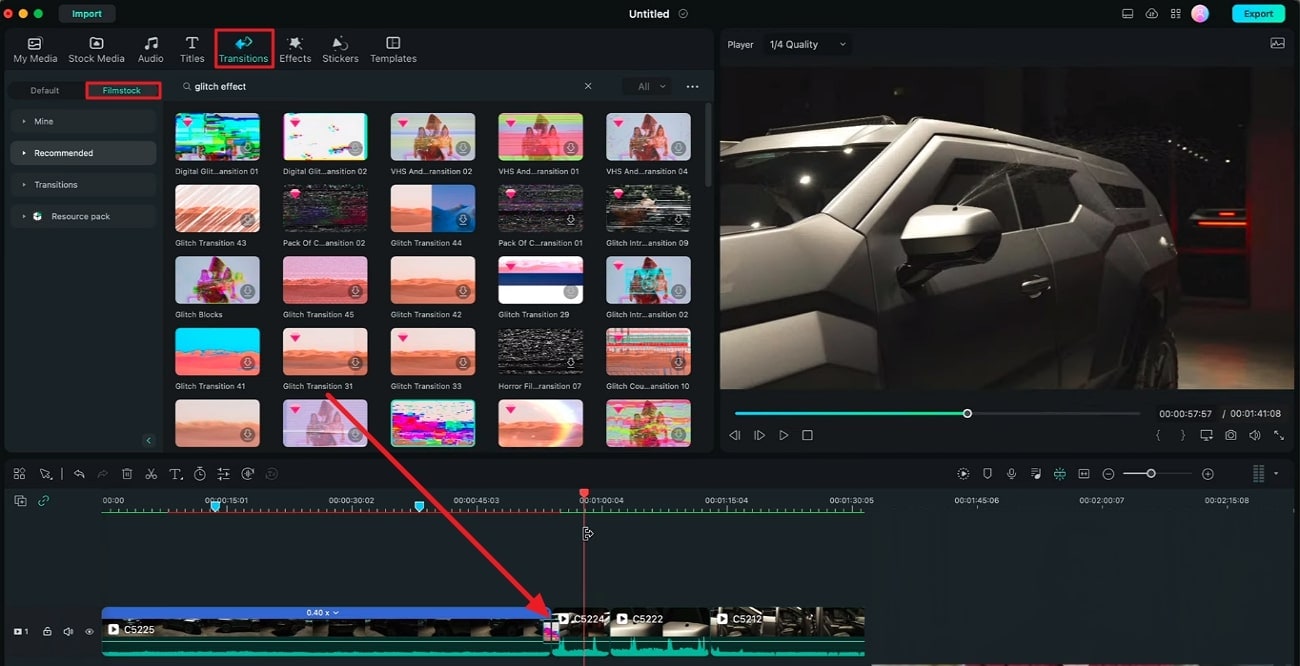Expand the Recommended category

coord(84,153)
